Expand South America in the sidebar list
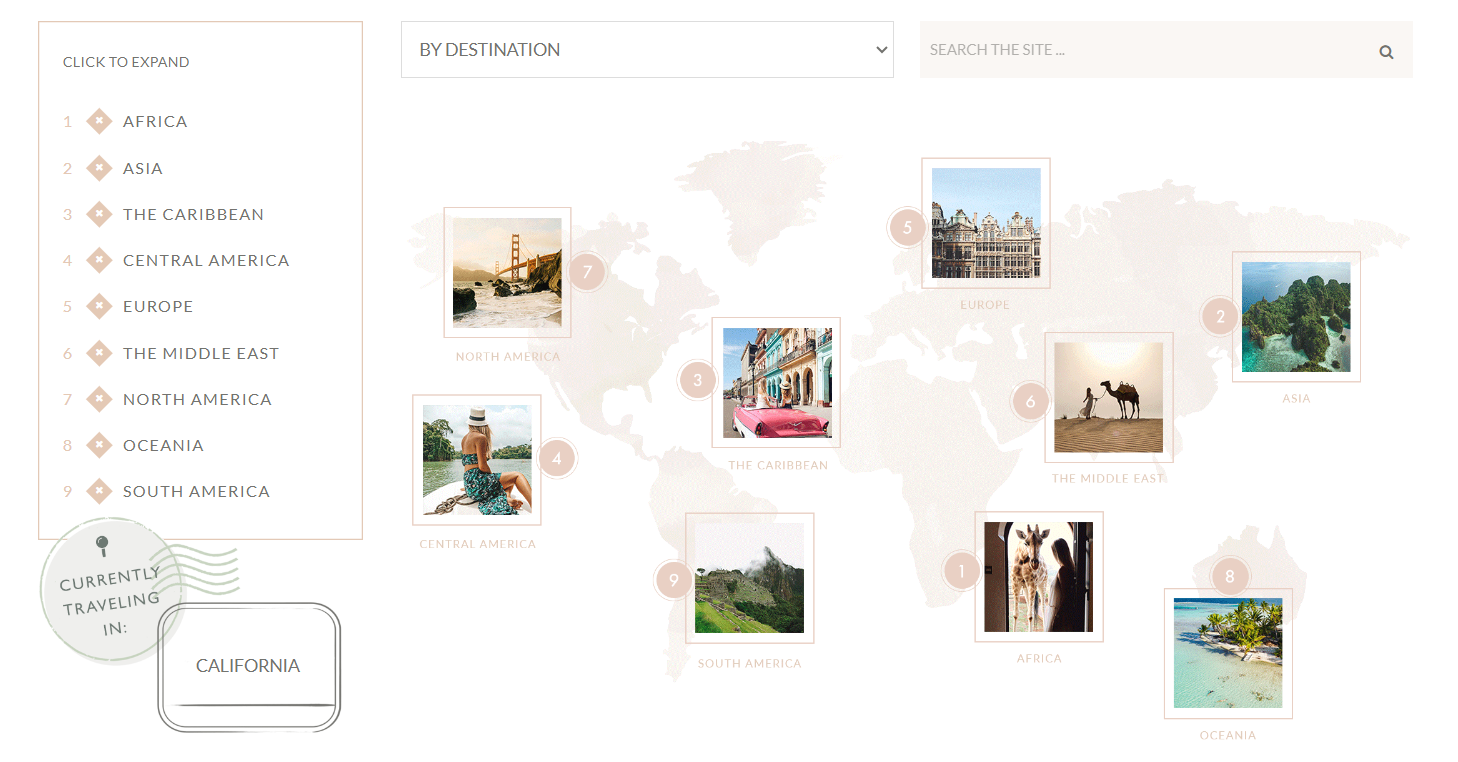Viewport: 1458px width, 762px height. coord(196,491)
